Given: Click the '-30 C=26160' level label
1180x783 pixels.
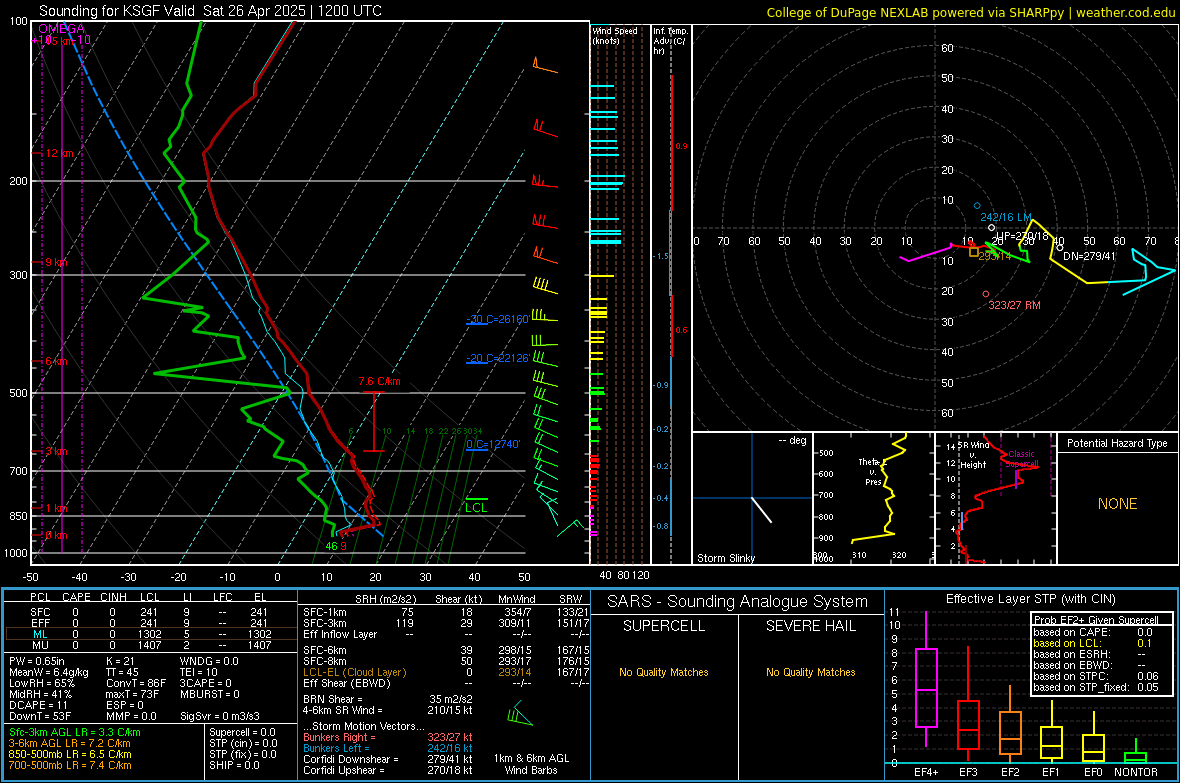Looking at the screenshot, I should tap(497, 319).
